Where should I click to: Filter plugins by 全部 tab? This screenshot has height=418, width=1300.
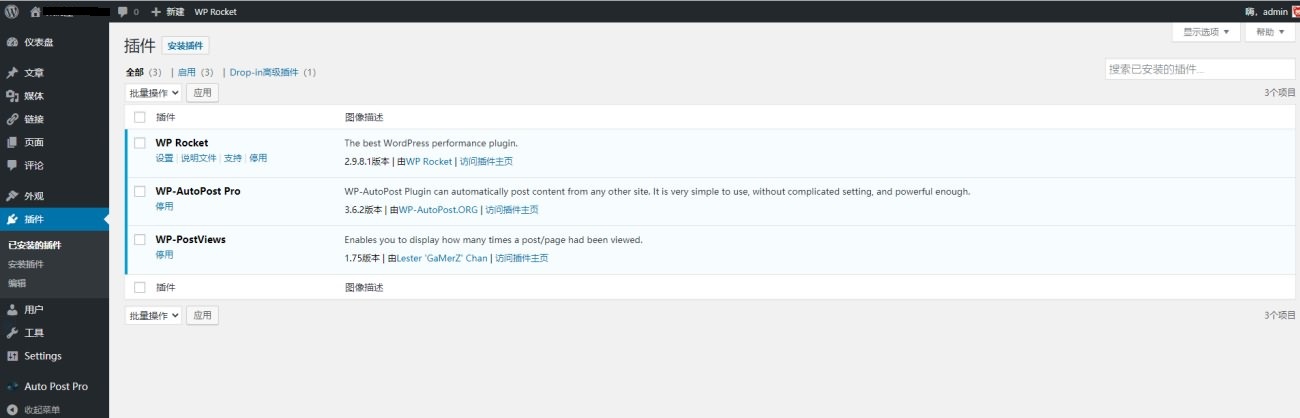[135, 72]
